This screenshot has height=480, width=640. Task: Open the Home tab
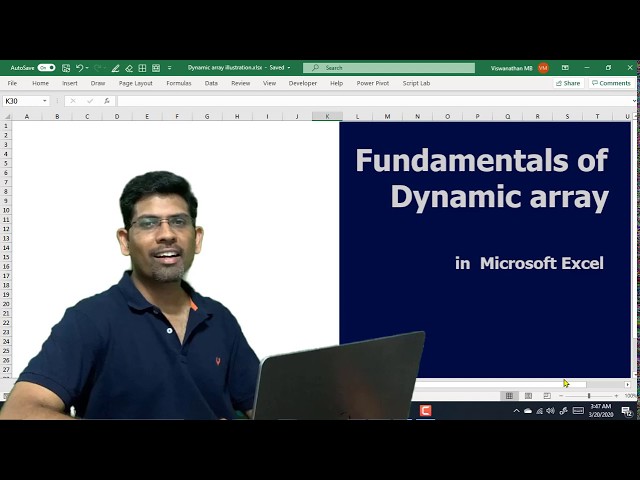click(40, 83)
